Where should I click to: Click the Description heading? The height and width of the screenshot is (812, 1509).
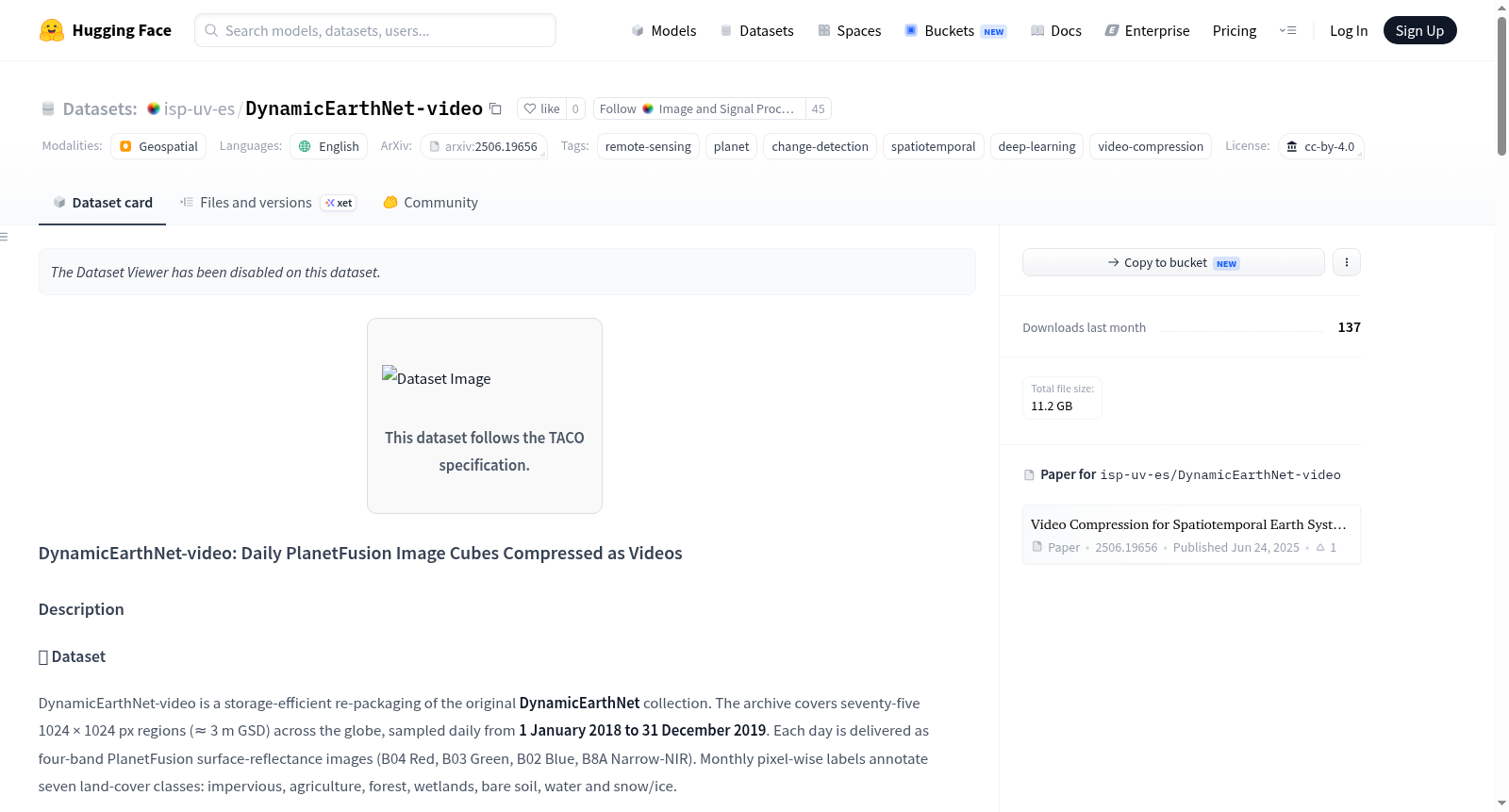tap(81, 609)
